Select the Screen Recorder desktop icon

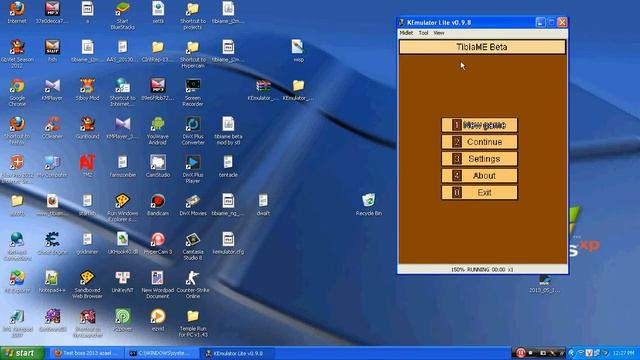[x=193, y=92]
